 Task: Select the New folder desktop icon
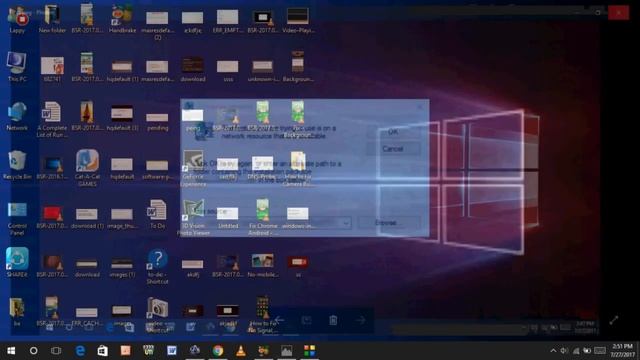click(52, 20)
